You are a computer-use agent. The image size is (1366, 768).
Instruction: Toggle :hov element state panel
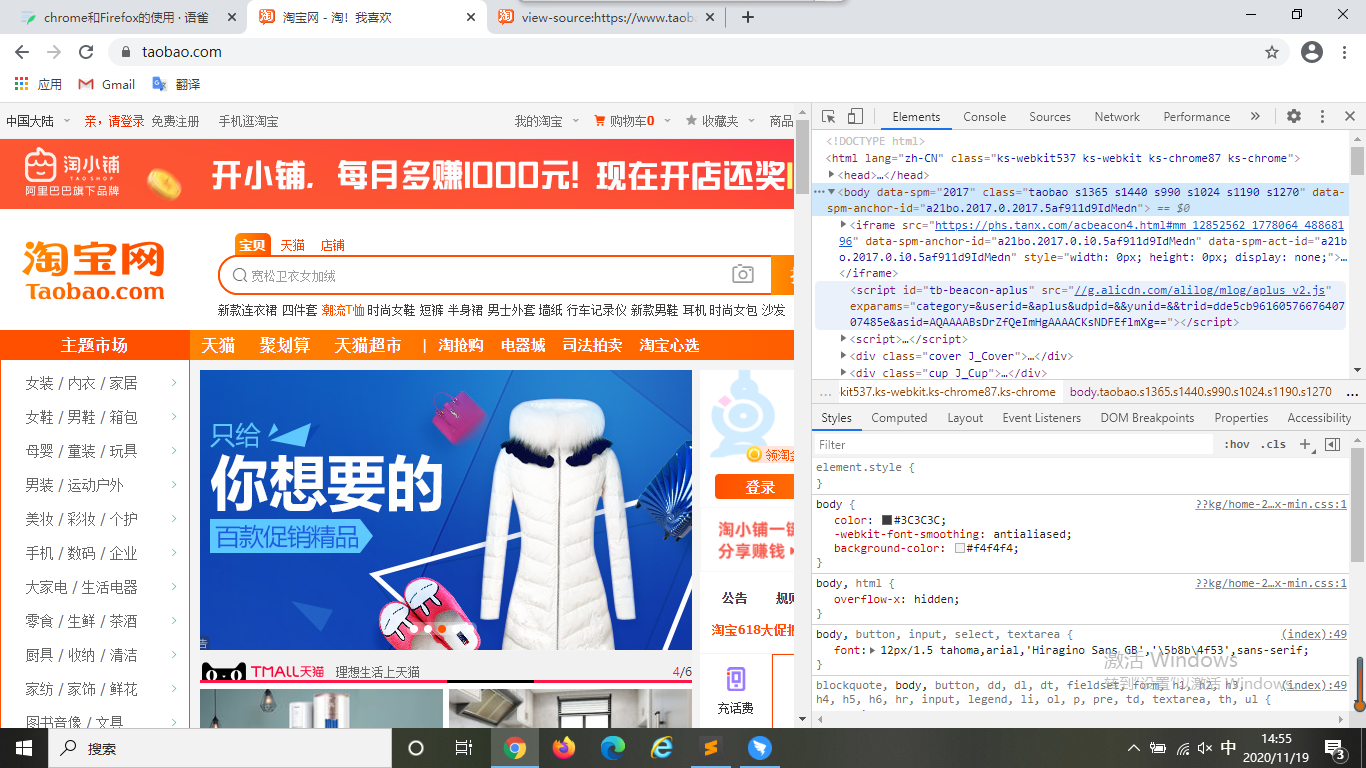1237,444
